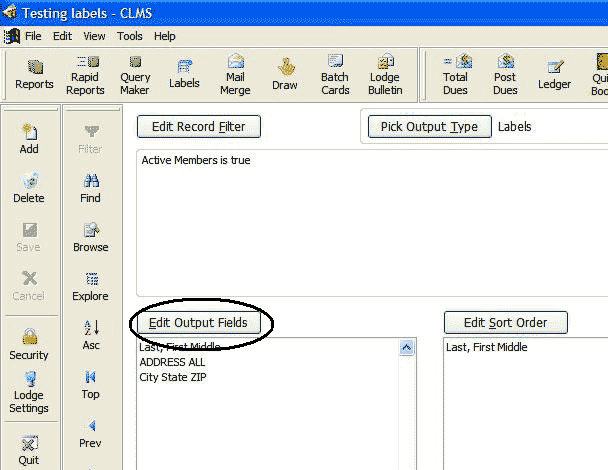Select the Labels toolbar icon

pyautogui.click(x=184, y=75)
